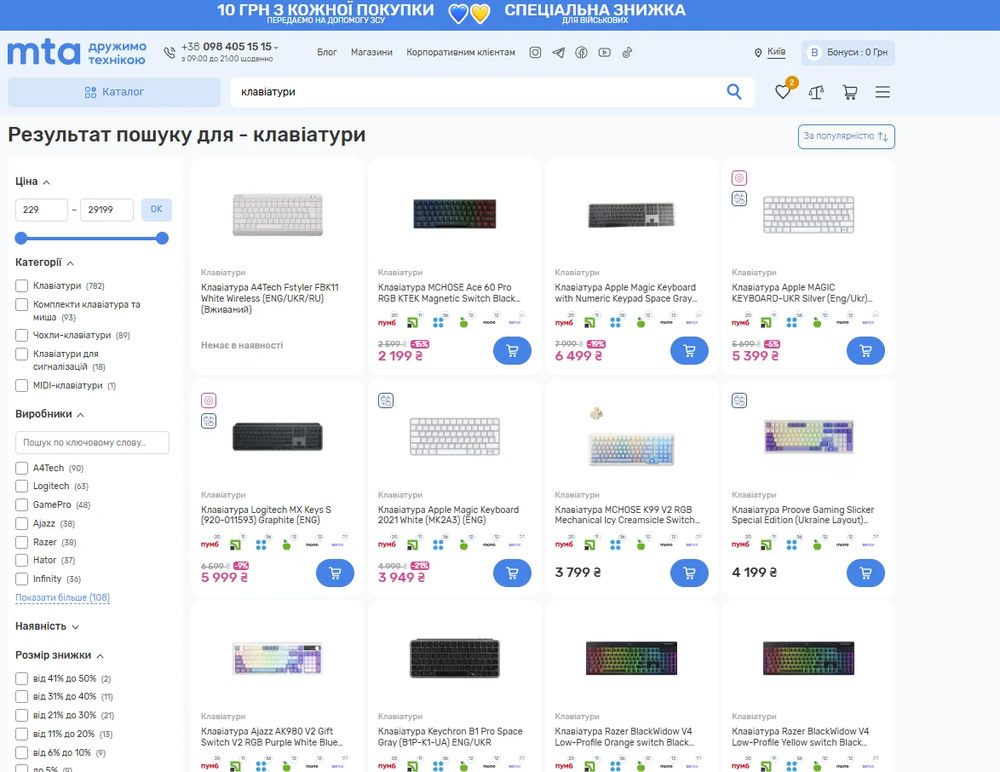Click the pink badge on Logitech MX Keys card
1000x772 pixels.
click(x=209, y=400)
